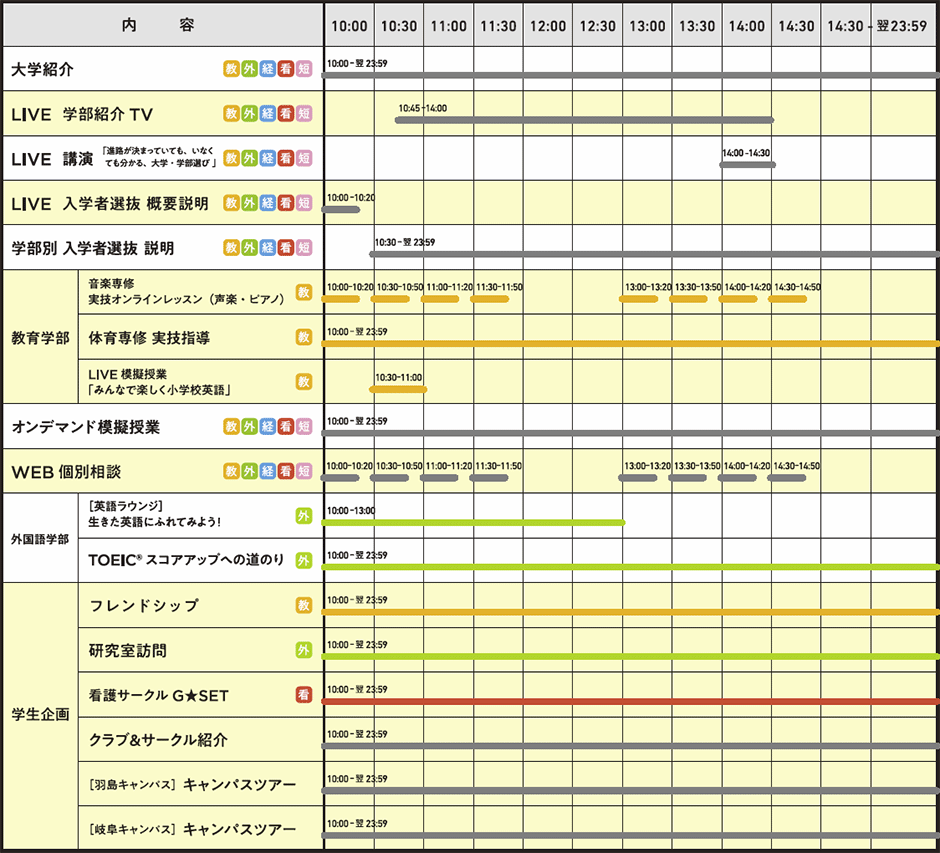Click the 学生企画 group label
This screenshot has height=853, width=940.
[x=41, y=714]
